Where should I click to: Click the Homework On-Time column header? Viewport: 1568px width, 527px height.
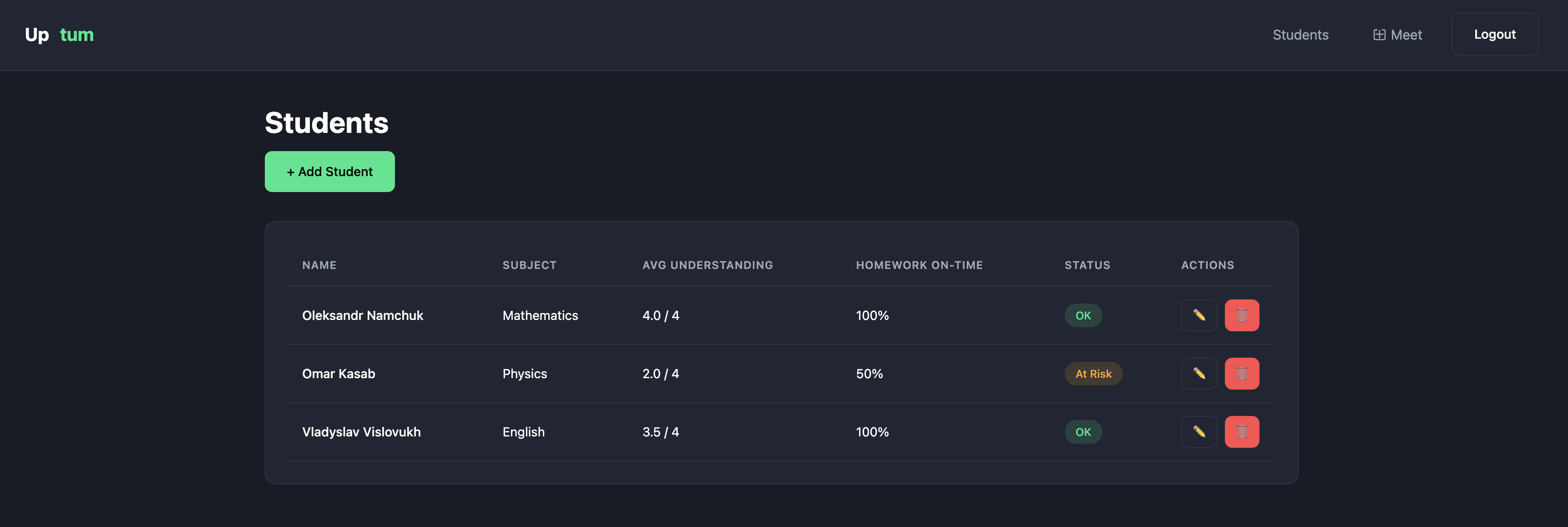[x=919, y=265]
